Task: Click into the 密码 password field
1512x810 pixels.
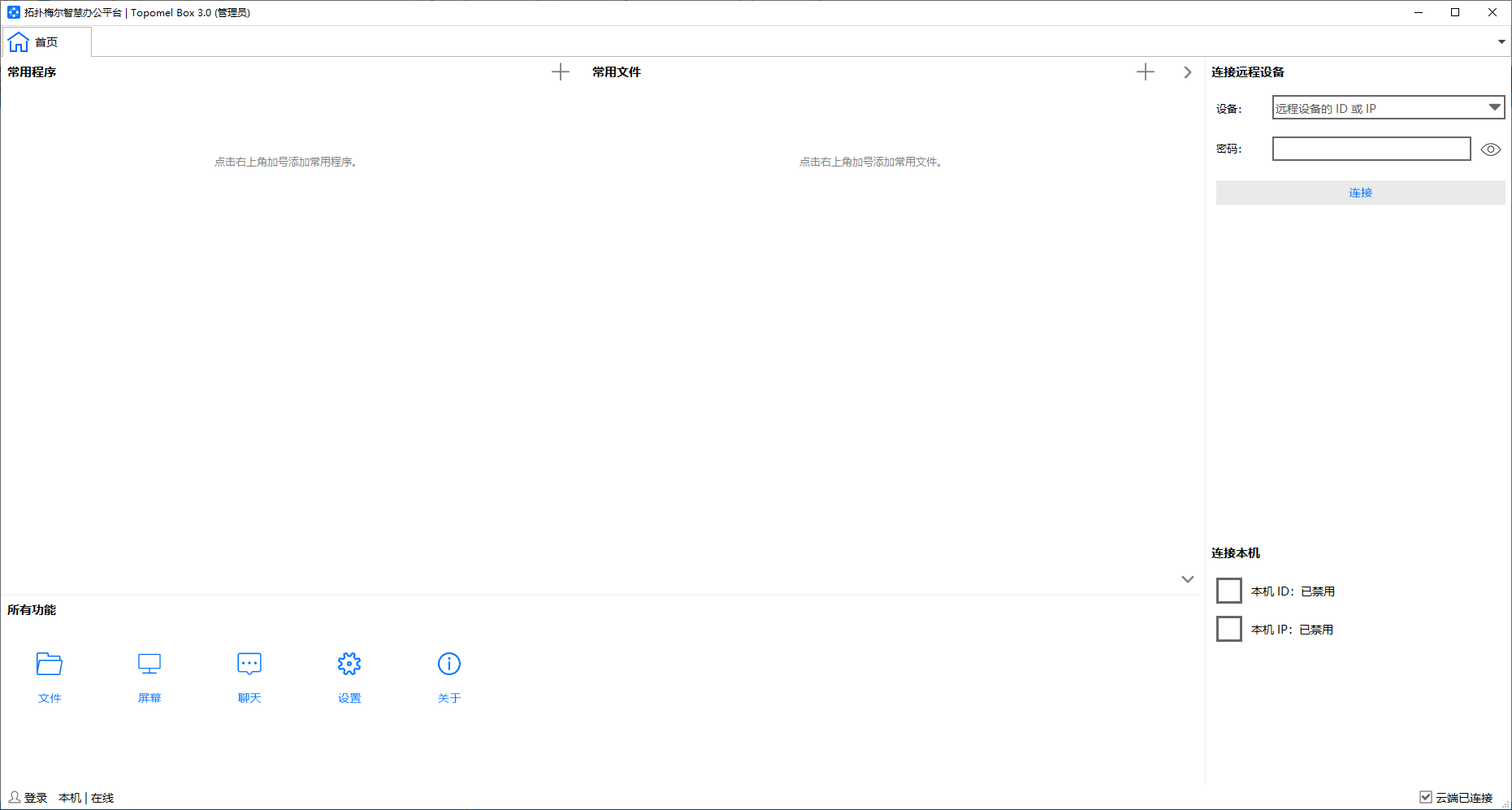Action: pyautogui.click(x=1371, y=149)
